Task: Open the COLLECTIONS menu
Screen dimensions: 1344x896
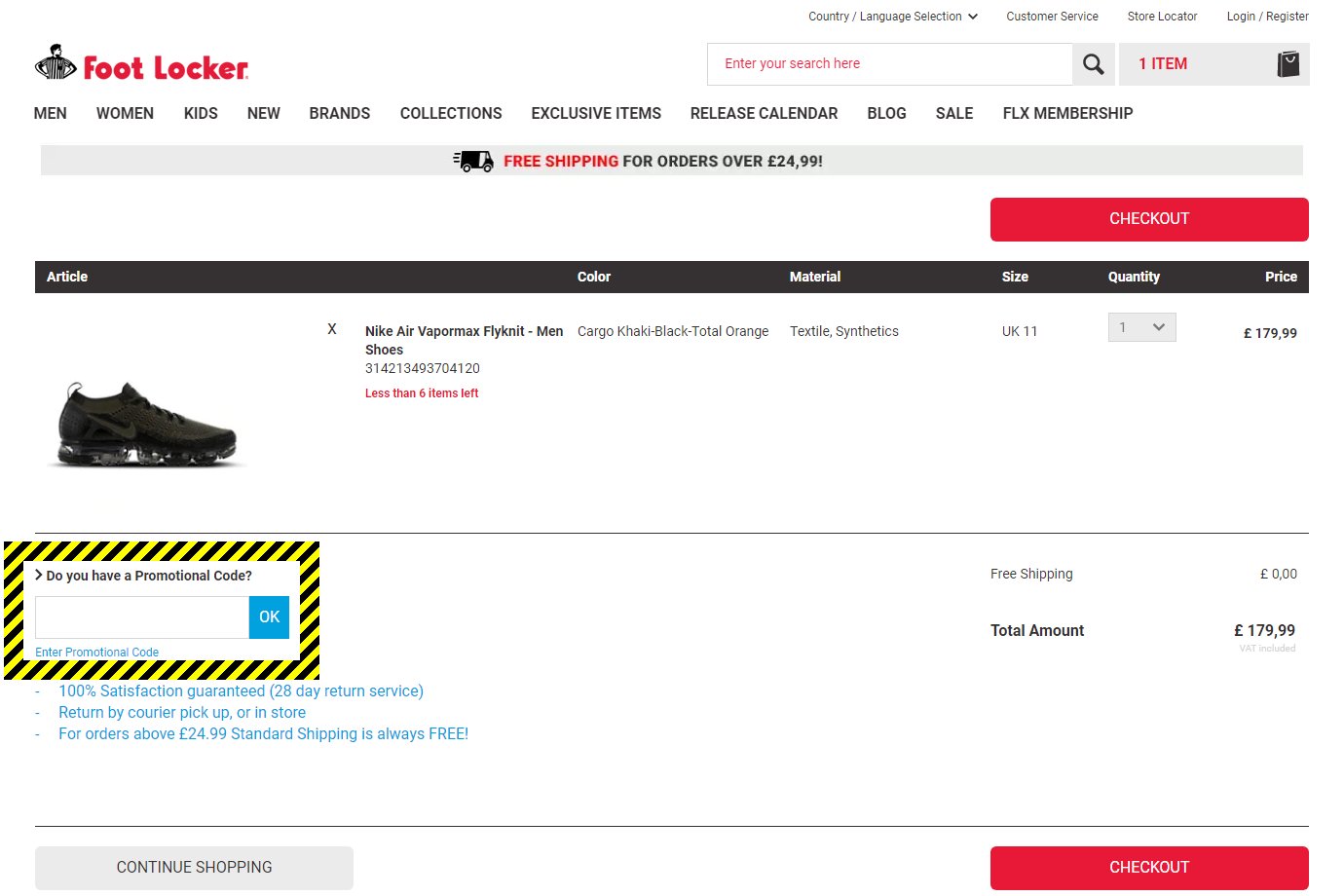Action: coord(451,113)
